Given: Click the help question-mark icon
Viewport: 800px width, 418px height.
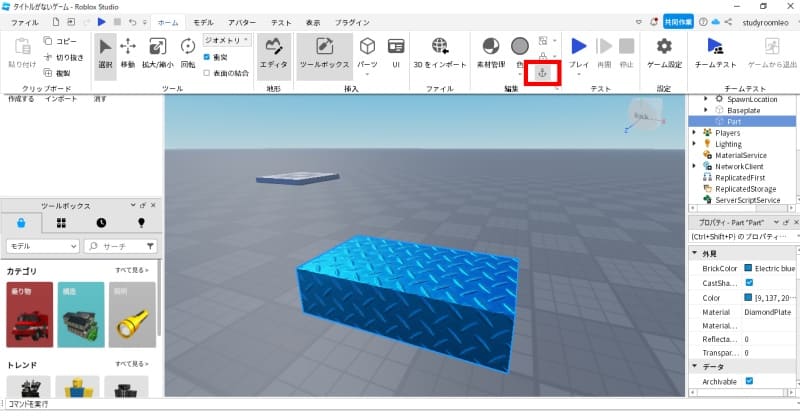Looking at the screenshot, I should tap(703, 22).
